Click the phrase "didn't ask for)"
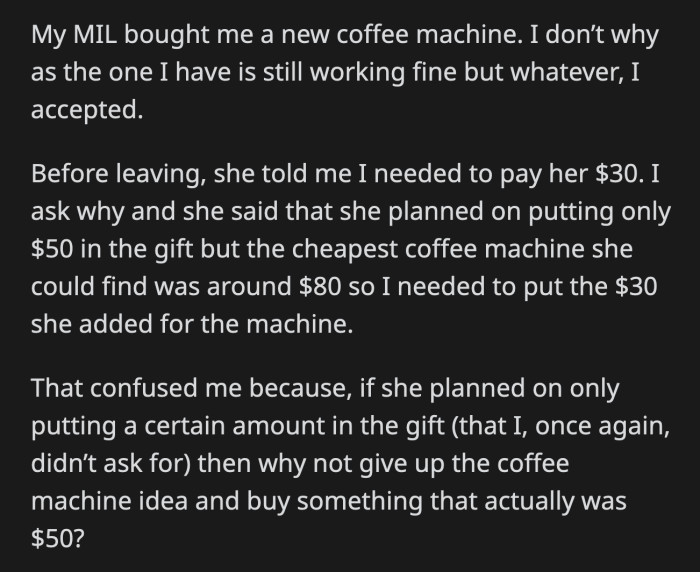The image size is (700, 572). (111, 464)
